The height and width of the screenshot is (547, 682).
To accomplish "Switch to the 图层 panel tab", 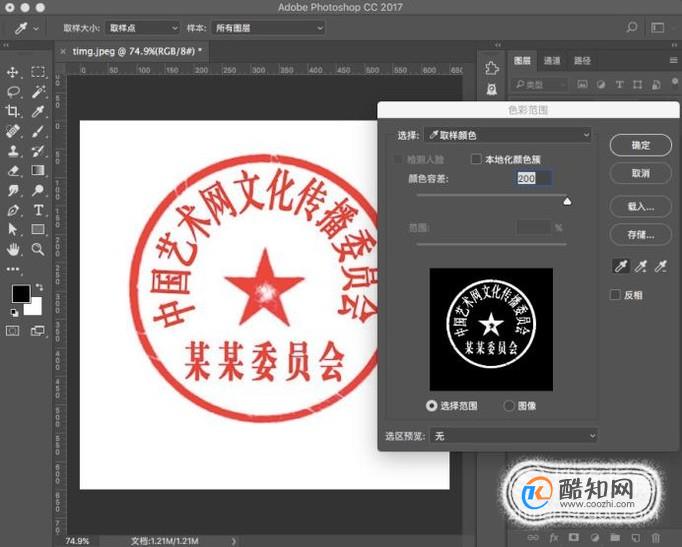I will coord(522,60).
